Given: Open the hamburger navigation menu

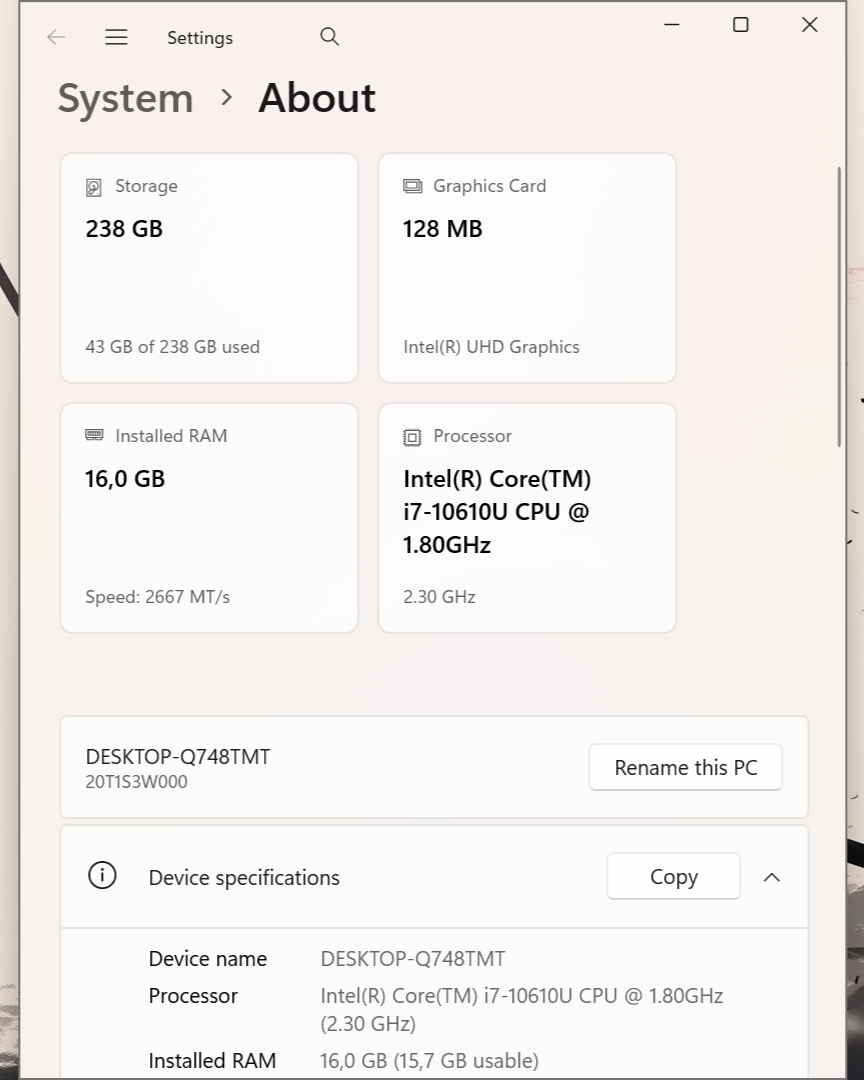Looking at the screenshot, I should pos(116,37).
